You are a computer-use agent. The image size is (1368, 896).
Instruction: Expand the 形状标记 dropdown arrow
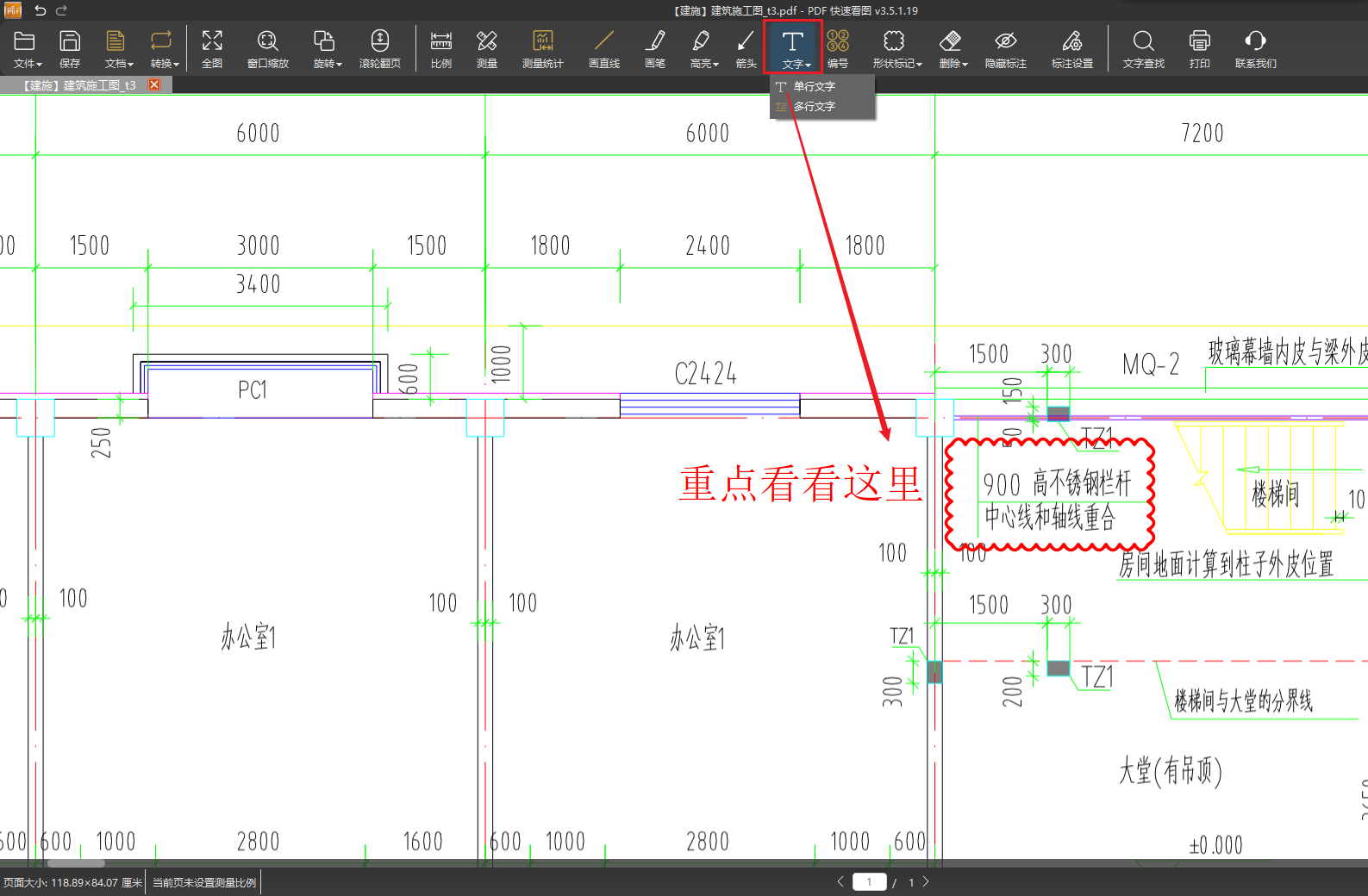pyautogui.click(x=919, y=65)
